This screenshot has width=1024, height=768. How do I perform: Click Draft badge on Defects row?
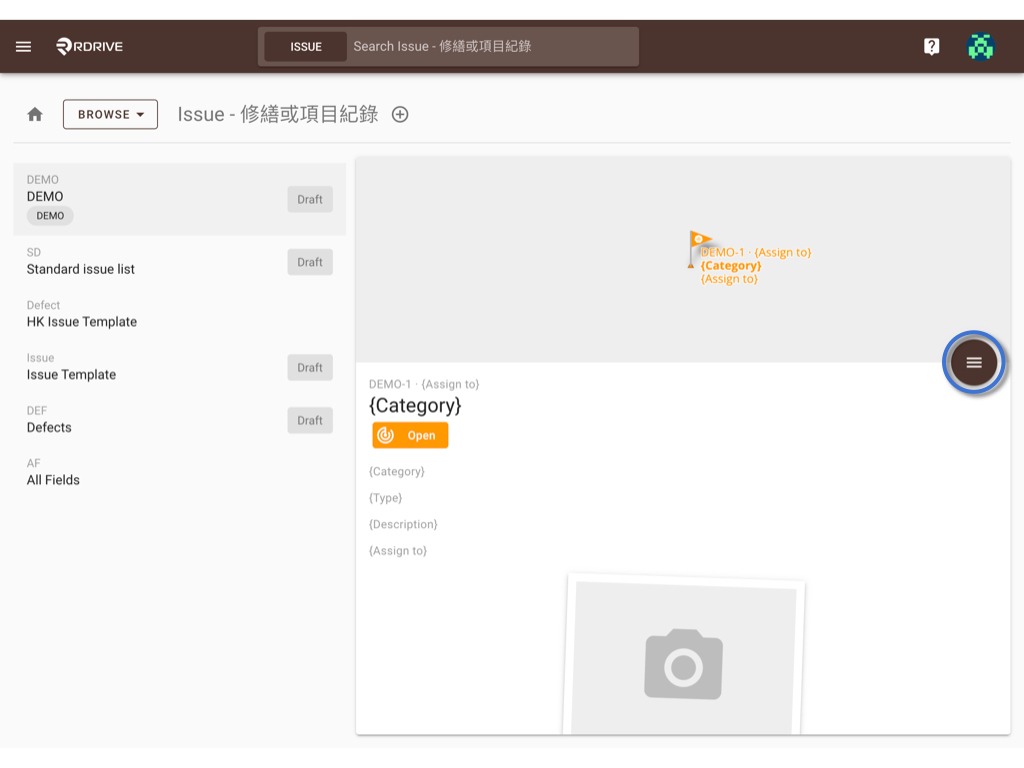click(310, 421)
